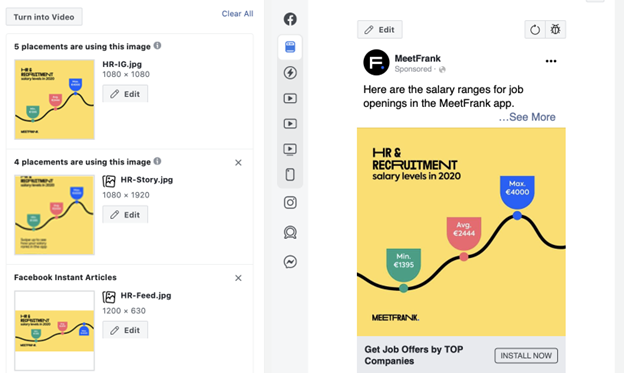The image size is (624, 373).
Task: Click the bug report icon
Action: point(555,29)
